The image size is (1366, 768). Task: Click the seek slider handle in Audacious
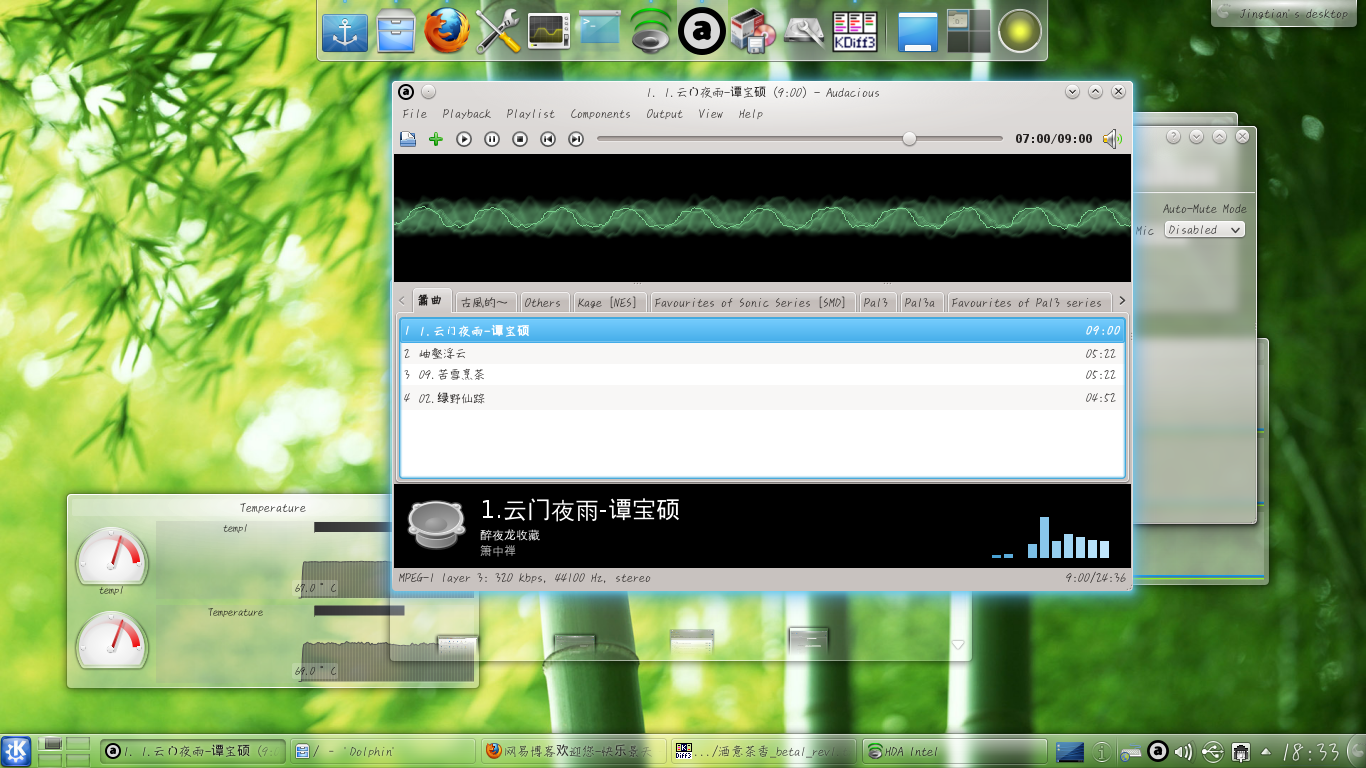909,139
